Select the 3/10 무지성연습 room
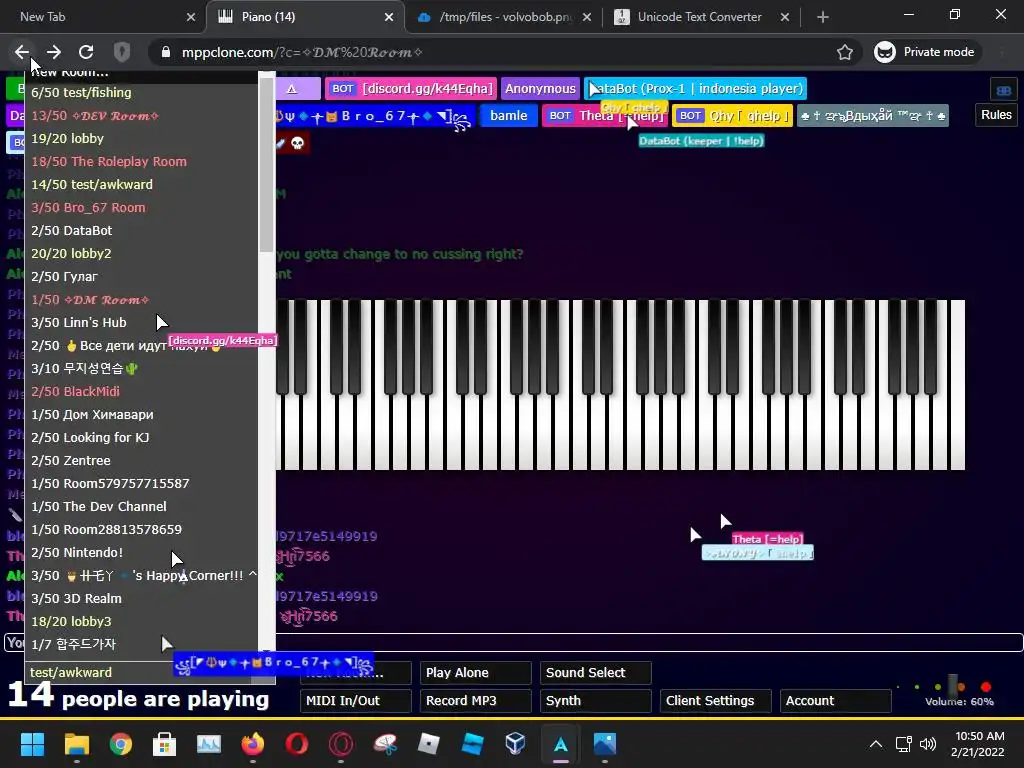 point(142,368)
